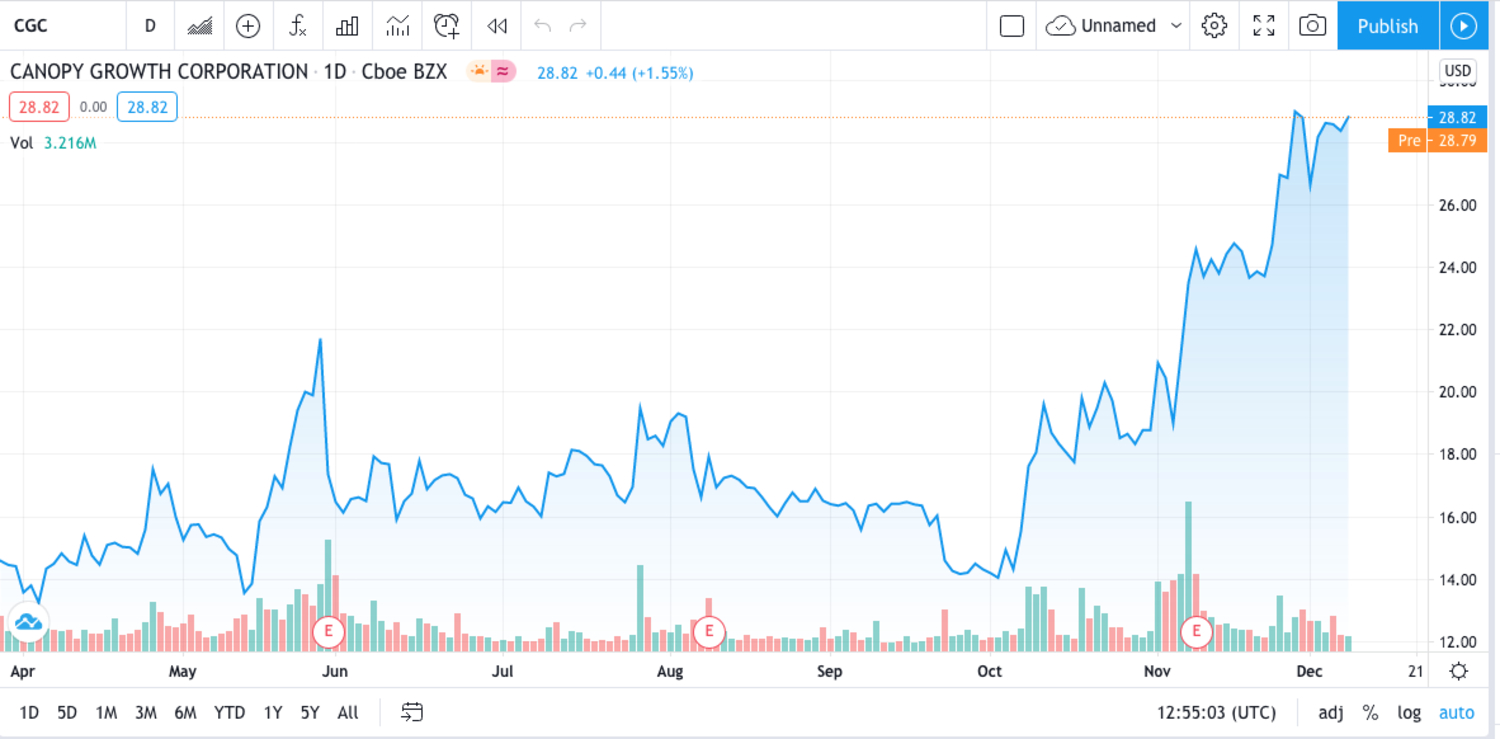Open indicator templates icon
The height and width of the screenshot is (739, 1500).
pos(397,26)
